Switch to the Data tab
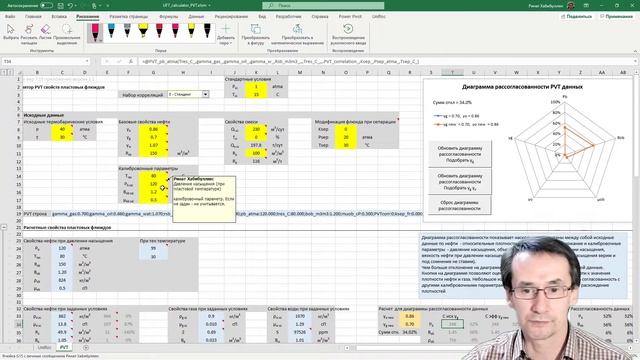Image resolution: width=640 pixels, height=360 pixels. point(196,17)
